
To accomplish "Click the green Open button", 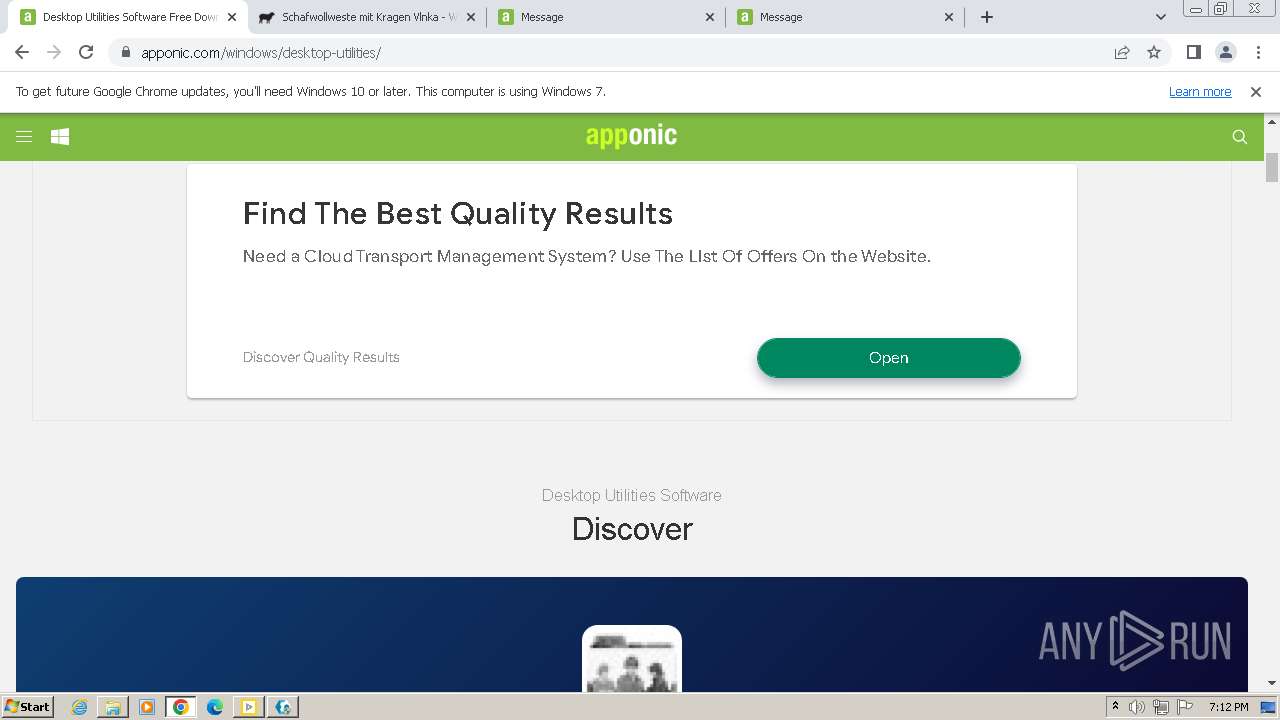I will click(x=888, y=358).
